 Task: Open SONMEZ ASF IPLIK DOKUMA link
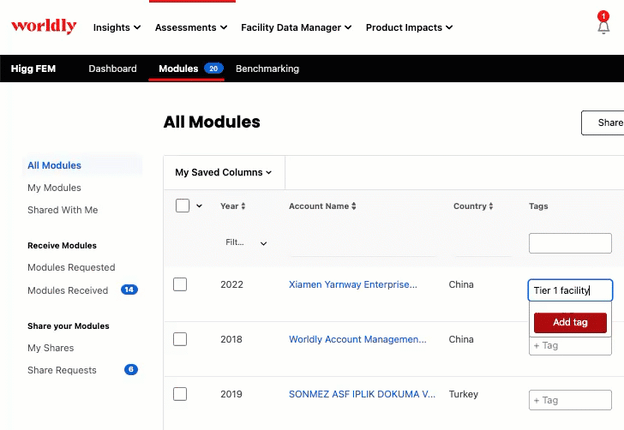coord(362,394)
